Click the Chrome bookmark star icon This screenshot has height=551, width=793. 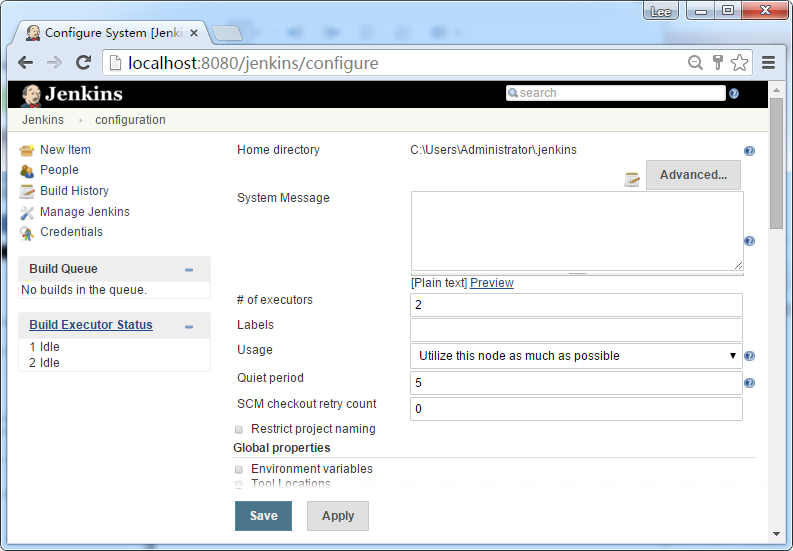[740, 63]
